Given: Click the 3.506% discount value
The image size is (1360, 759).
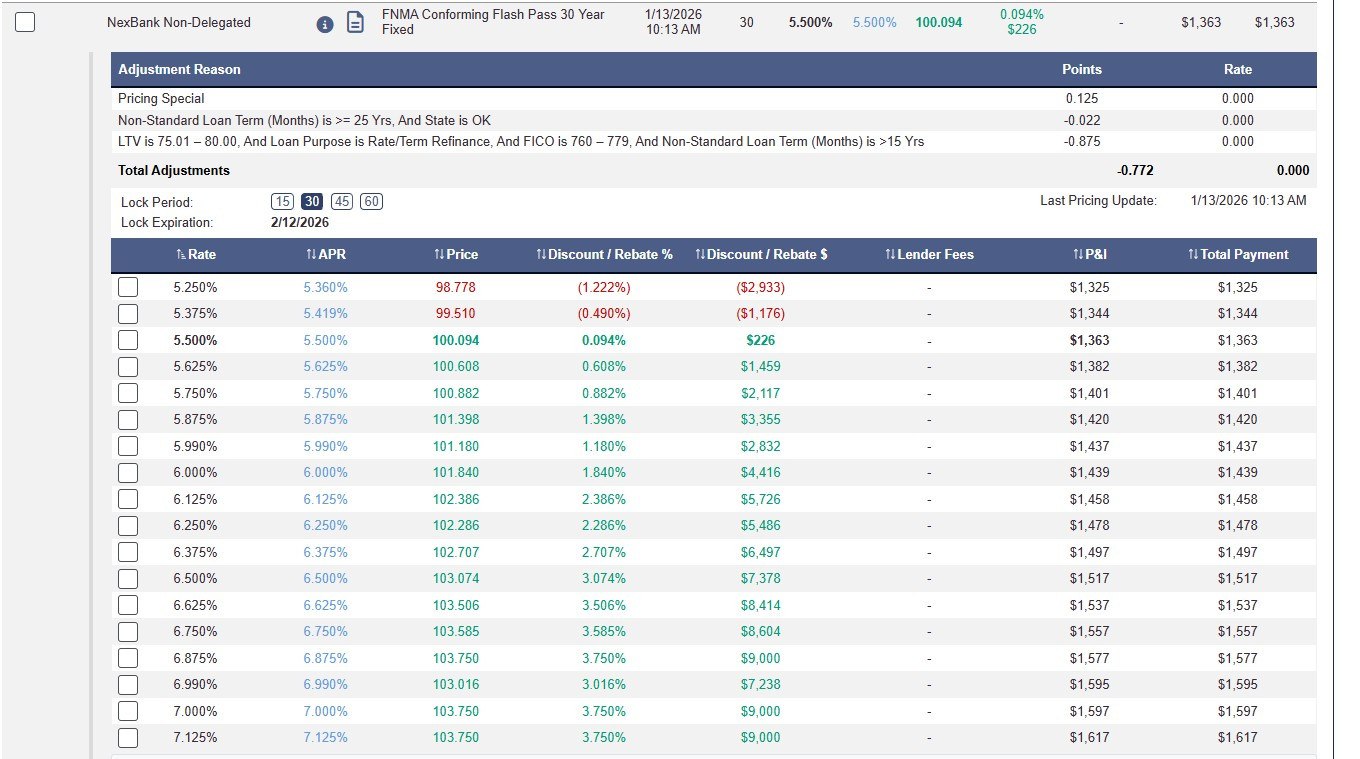Looking at the screenshot, I should (x=604, y=605).
